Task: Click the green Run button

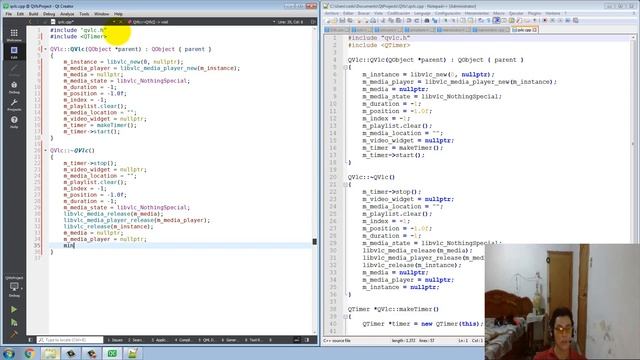Action: pos(14,309)
